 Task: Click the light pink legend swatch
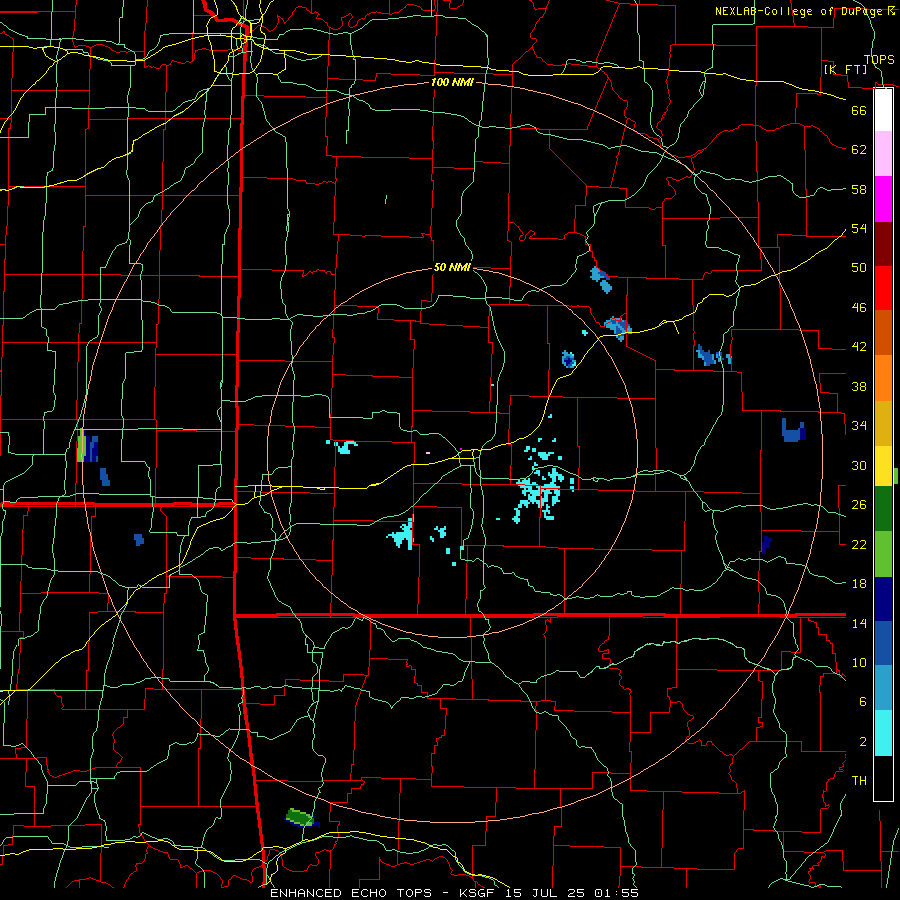tap(883, 153)
